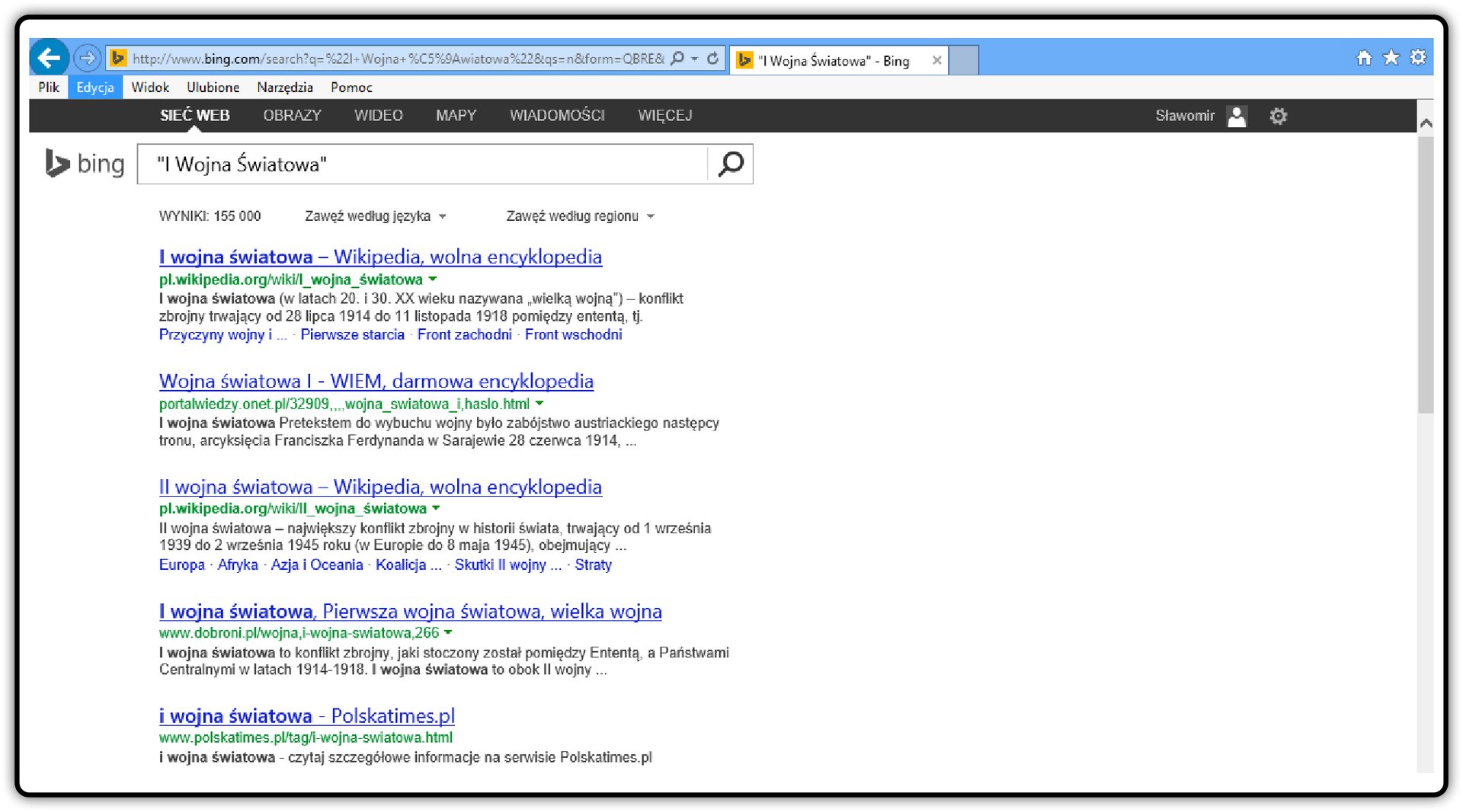Expand arrow beside pl.wikipedia.org/wiki/II_wojna_światowa URL

(x=436, y=508)
